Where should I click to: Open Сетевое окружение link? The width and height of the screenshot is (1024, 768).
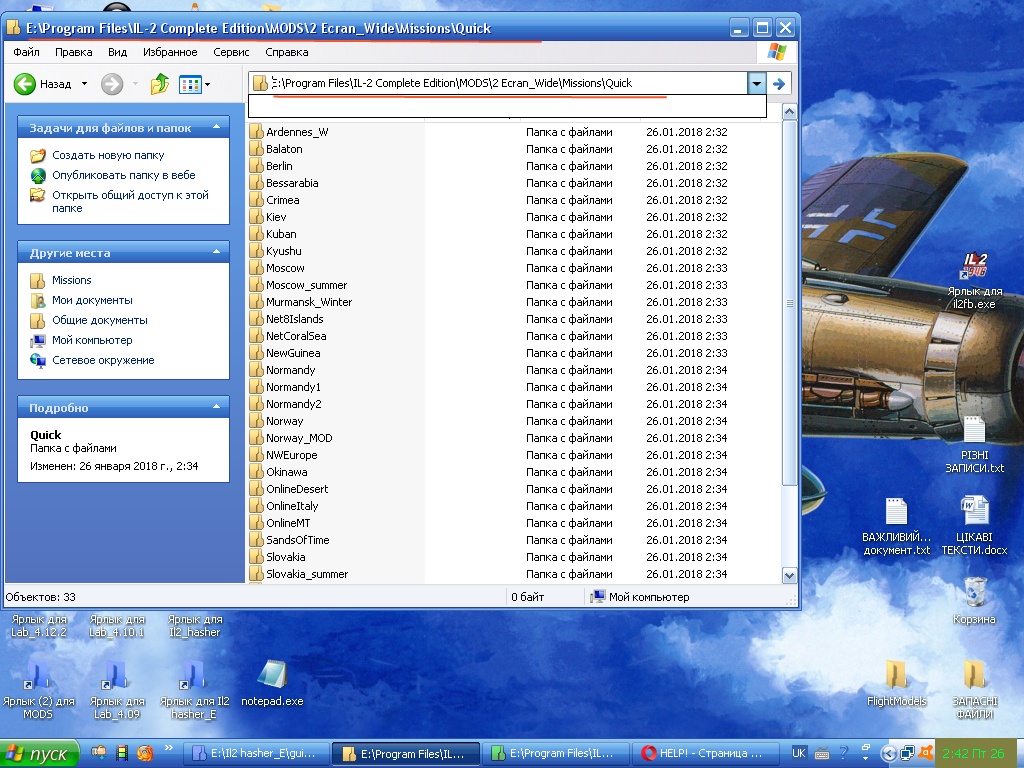[x=103, y=360]
